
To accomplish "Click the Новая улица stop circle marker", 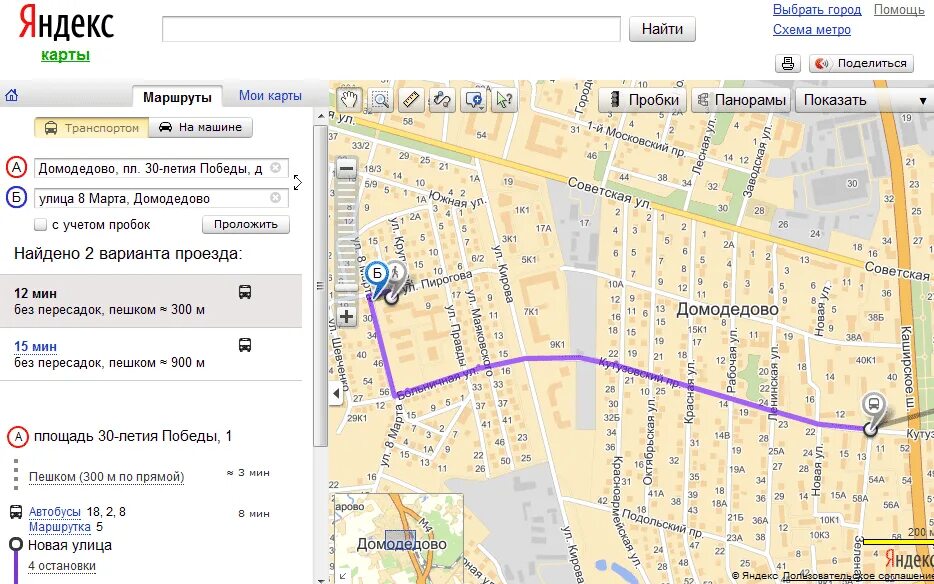I will click(x=17, y=545).
